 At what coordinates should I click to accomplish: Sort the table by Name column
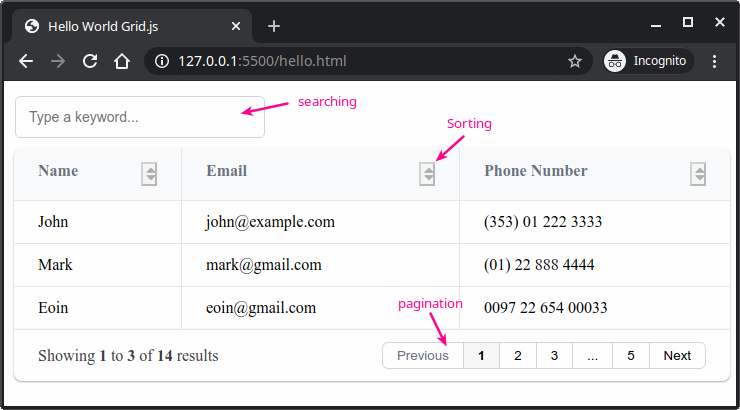tap(150, 173)
